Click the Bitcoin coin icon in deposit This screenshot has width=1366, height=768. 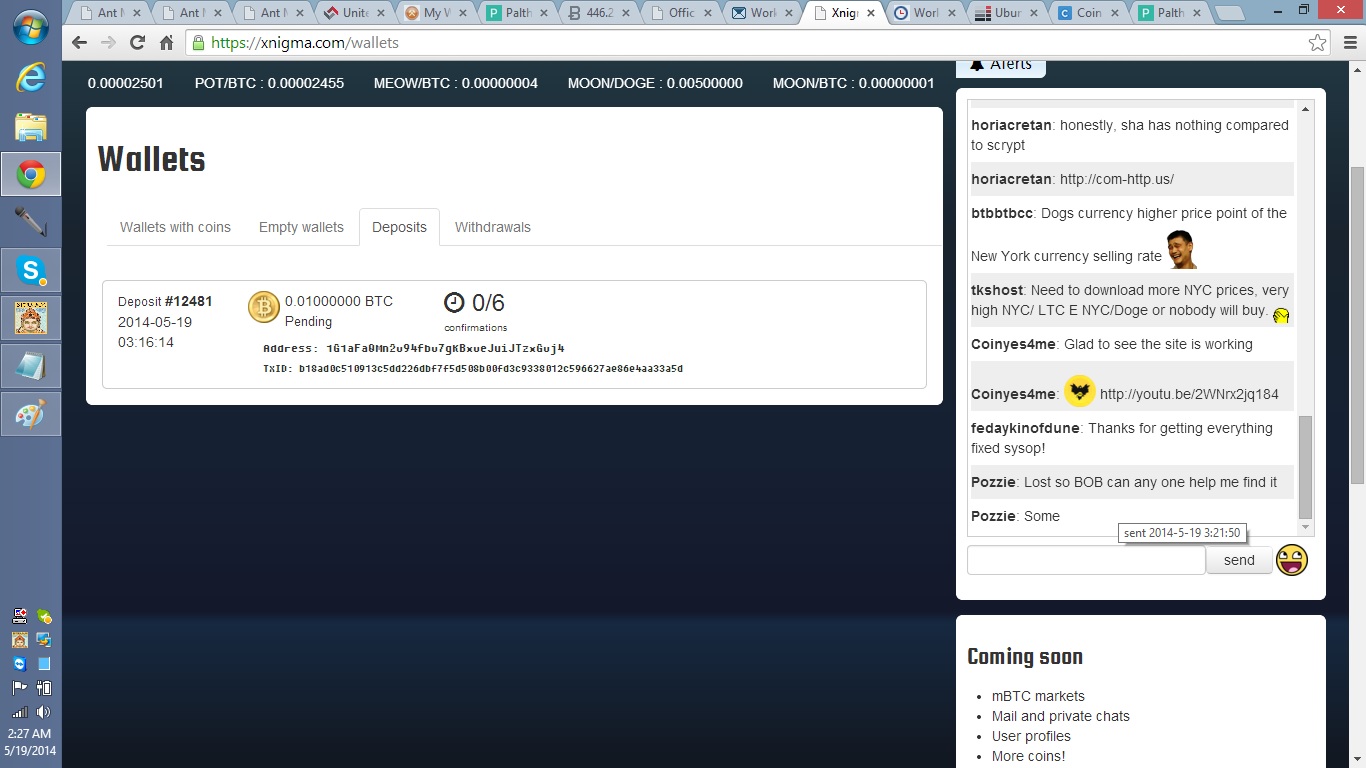[264, 308]
